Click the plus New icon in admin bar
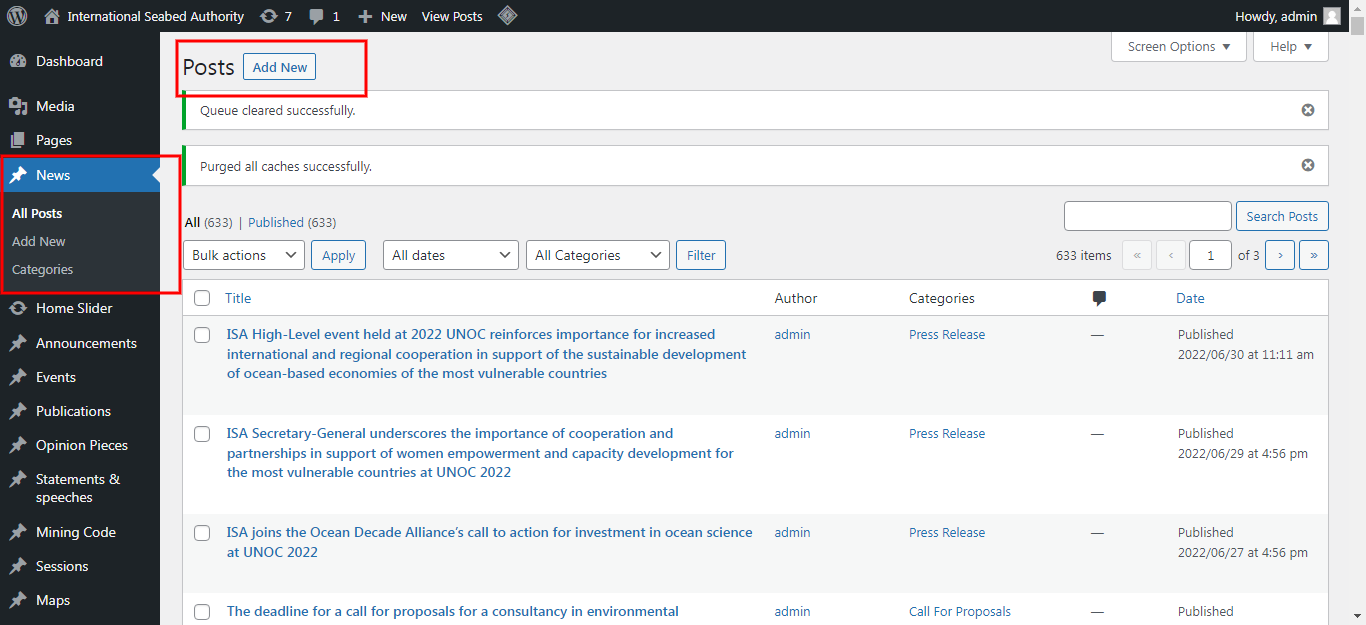The image size is (1366, 625). pos(365,16)
